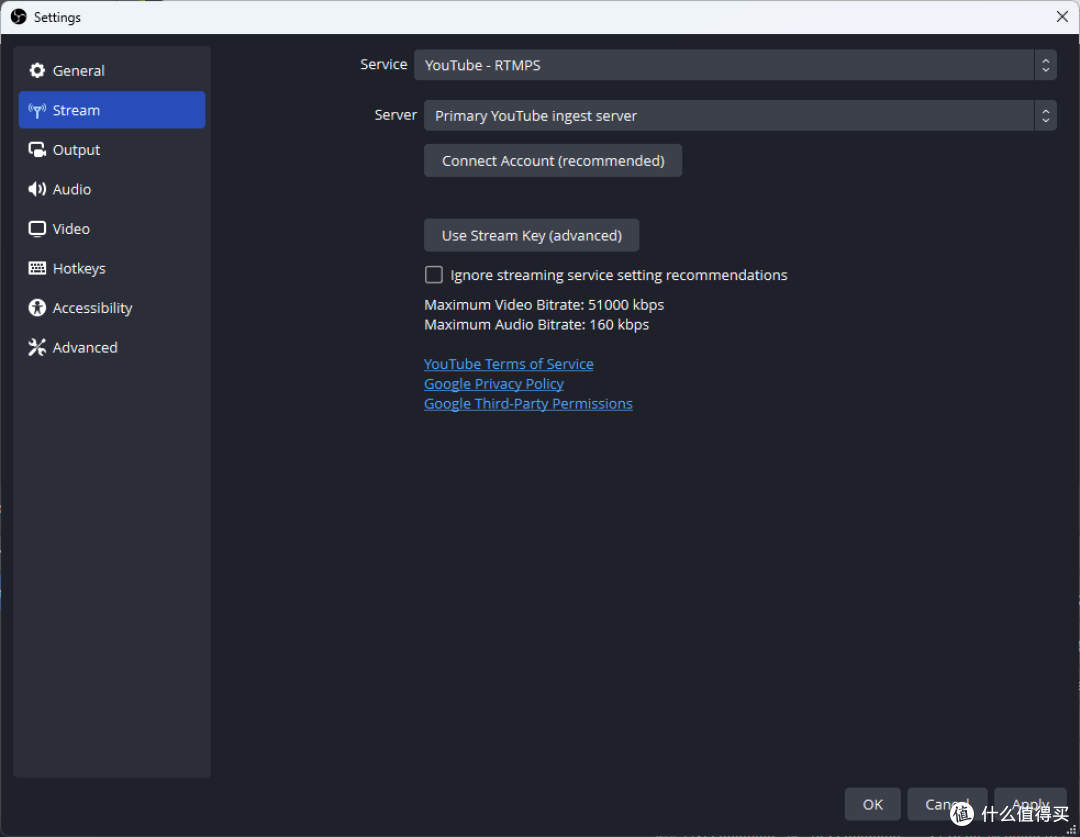Select the Stream settings section

pyautogui.click(x=112, y=110)
